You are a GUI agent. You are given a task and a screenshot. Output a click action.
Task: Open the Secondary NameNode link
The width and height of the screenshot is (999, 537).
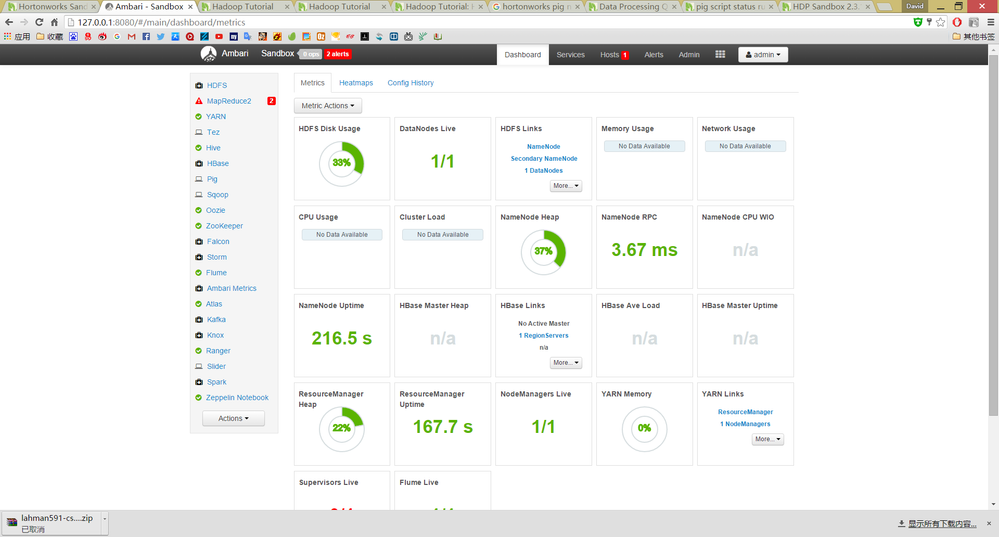[543, 159]
